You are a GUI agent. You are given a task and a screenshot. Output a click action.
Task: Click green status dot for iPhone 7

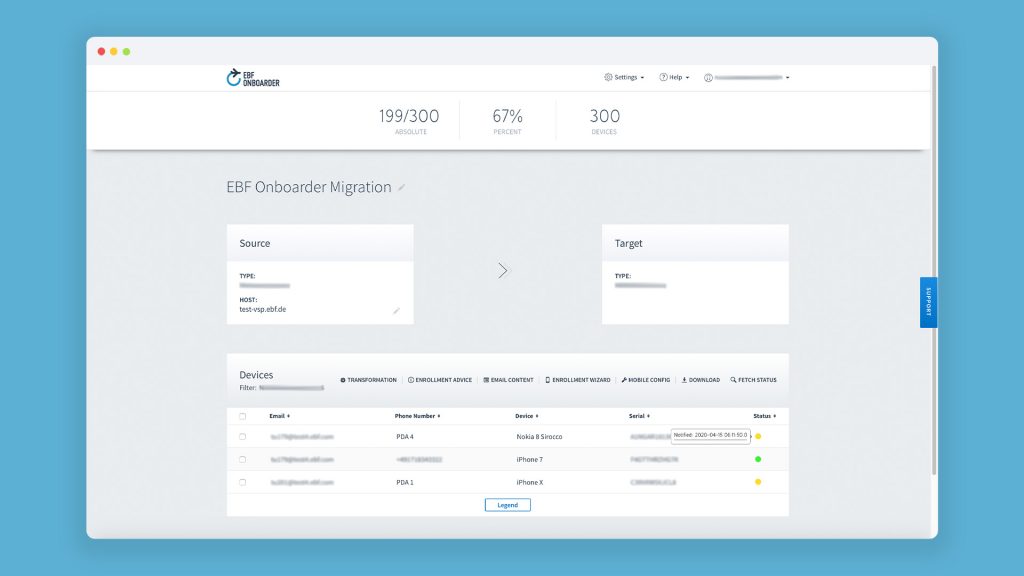tap(758, 459)
